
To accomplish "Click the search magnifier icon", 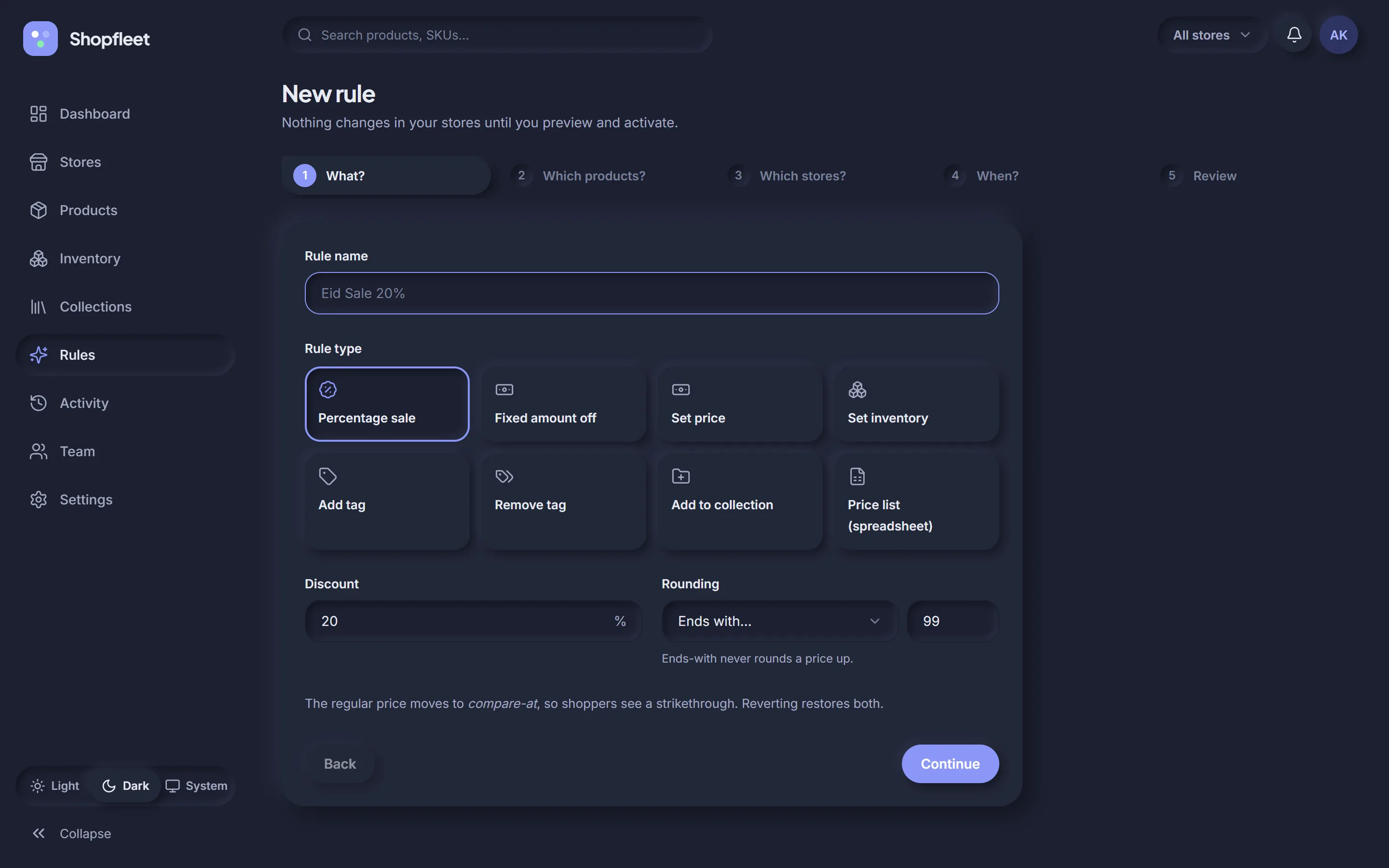I will coord(305,35).
